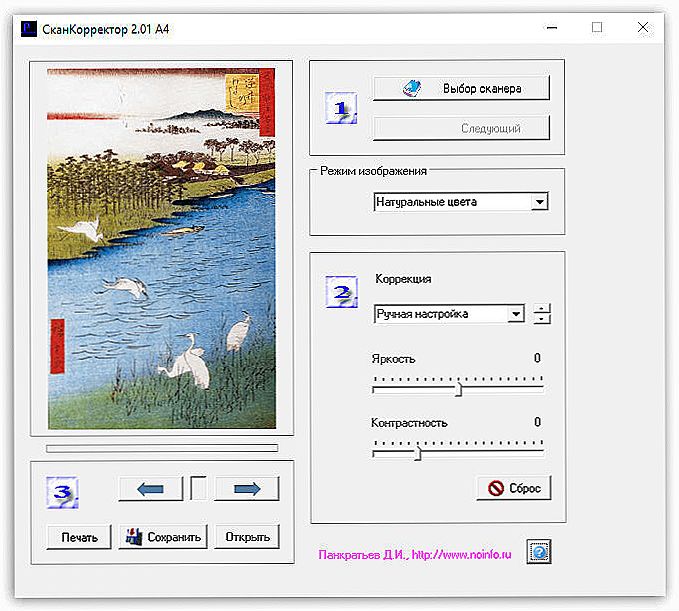Click the Контрастность slider handle
The height and width of the screenshot is (611, 679).
pyautogui.click(x=418, y=454)
